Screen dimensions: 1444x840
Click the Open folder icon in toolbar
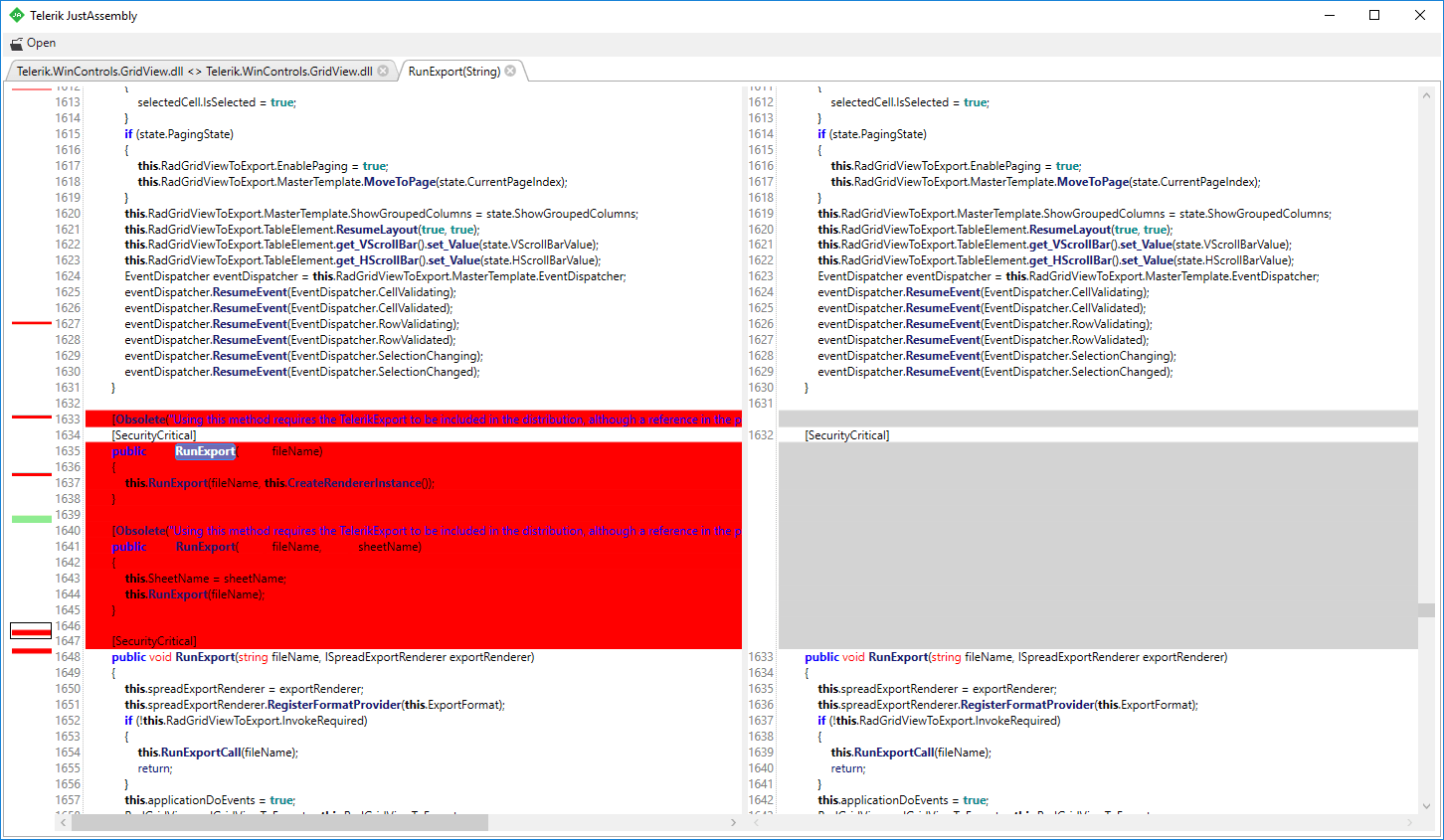[x=16, y=44]
